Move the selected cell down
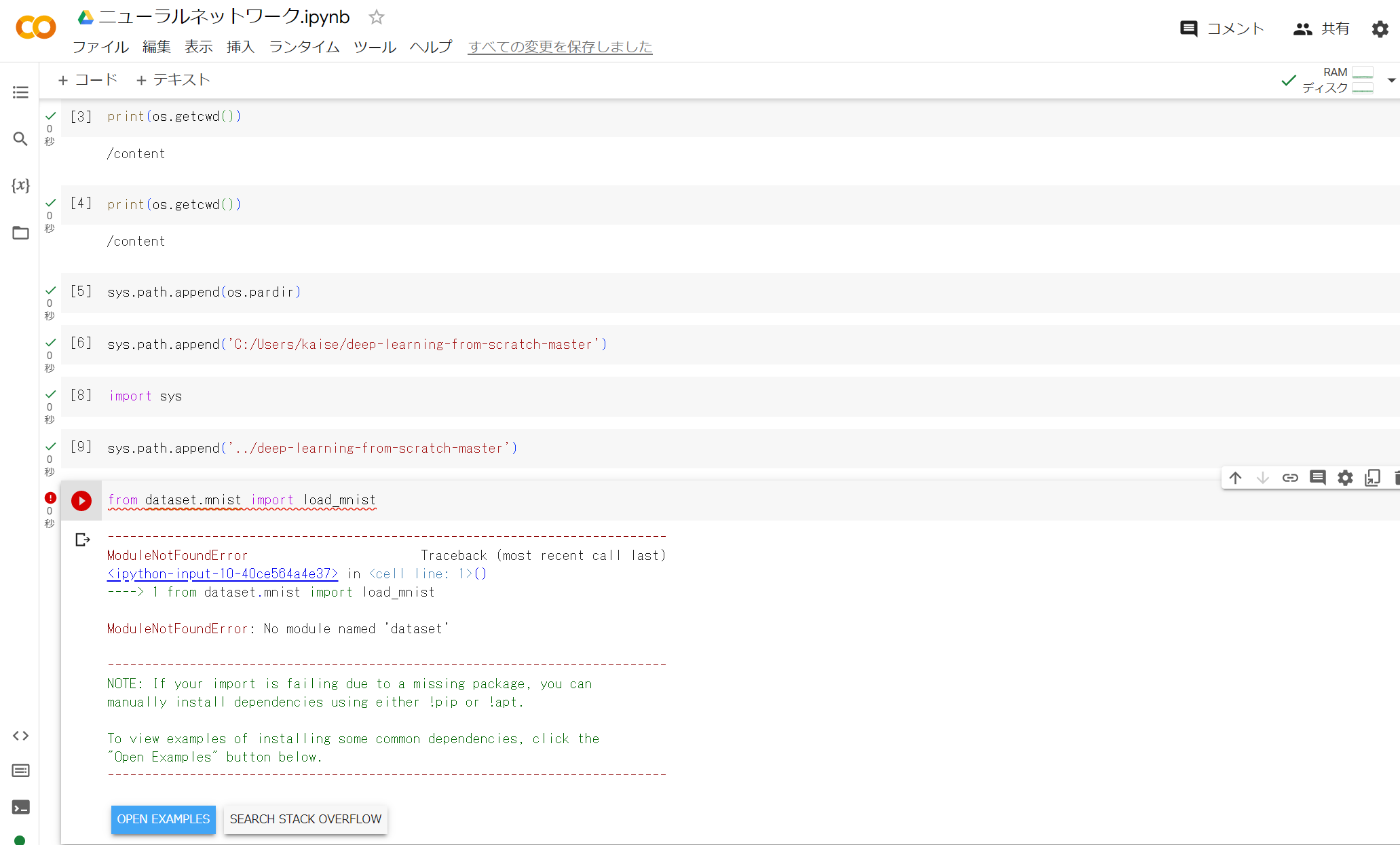The width and height of the screenshot is (1400, 845). (x=1262, y=478)
